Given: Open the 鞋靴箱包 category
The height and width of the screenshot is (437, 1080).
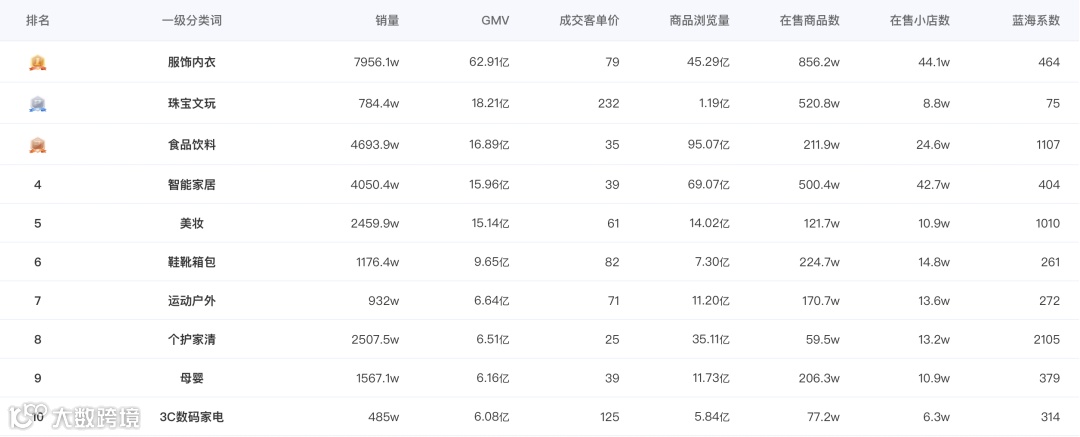Looking at the screenshot, I should pyautogui.click(x=191, y=262).
